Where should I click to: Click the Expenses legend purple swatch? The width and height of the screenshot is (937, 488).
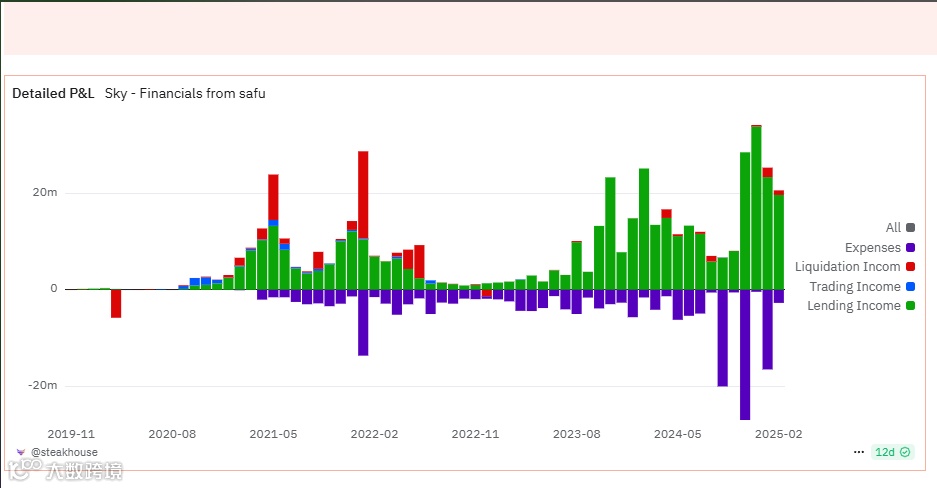coord(910,247)
